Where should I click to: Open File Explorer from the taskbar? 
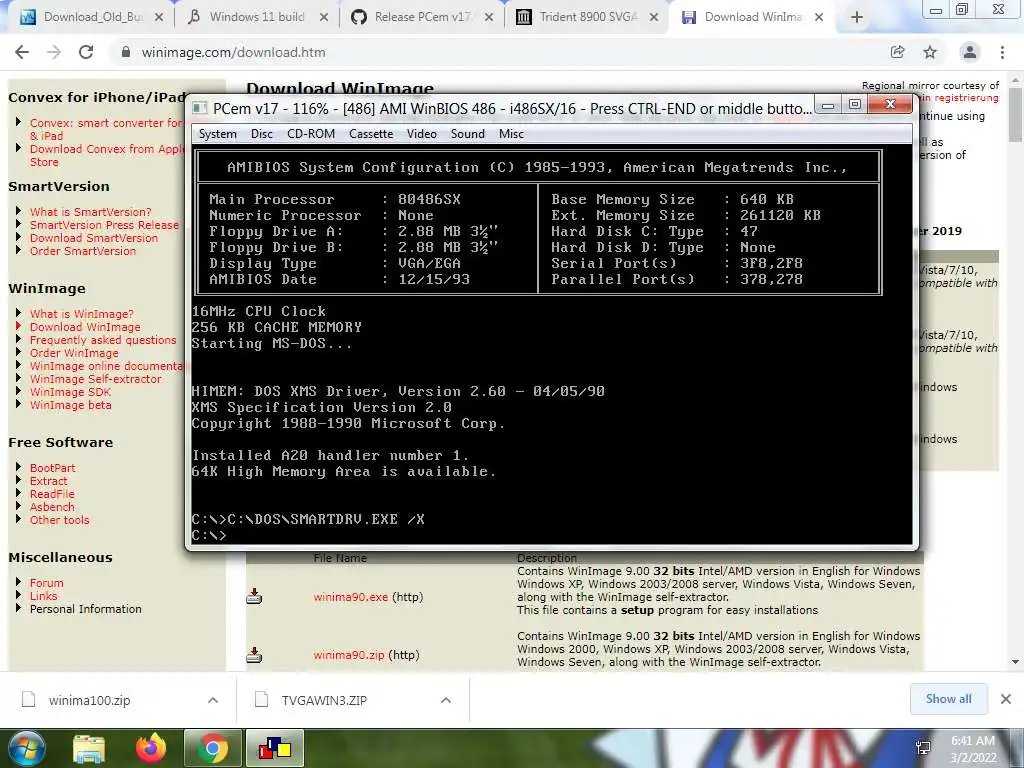pyautogui.click(x=89, y=749)
